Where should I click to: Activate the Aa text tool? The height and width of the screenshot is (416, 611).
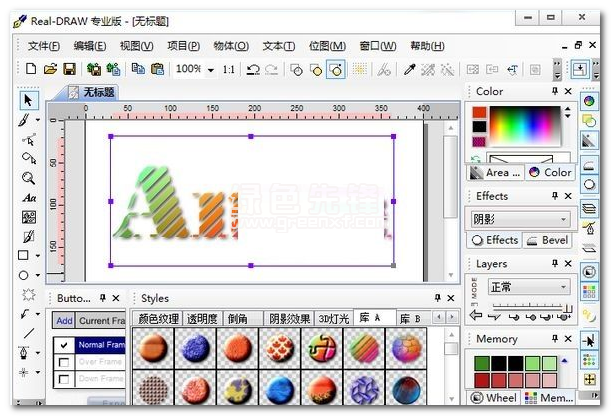click(29, 198)
